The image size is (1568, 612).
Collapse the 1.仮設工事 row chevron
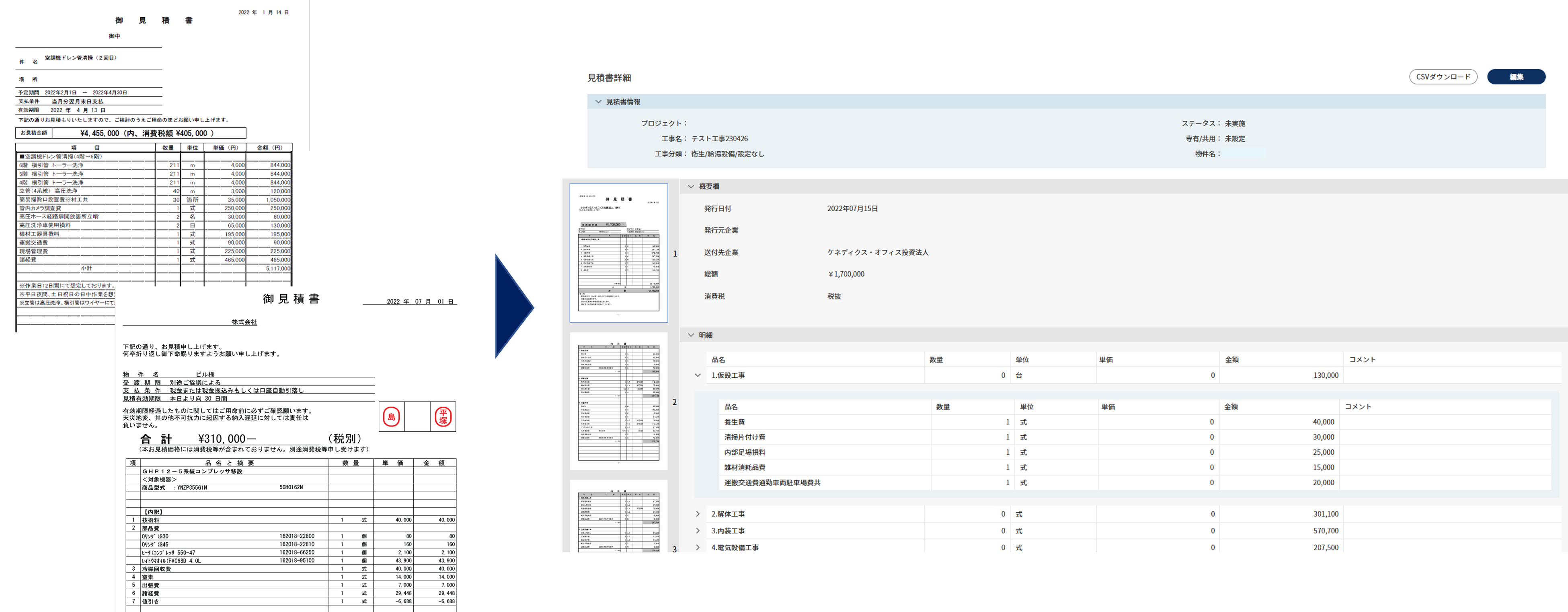[x=698, y=375]
